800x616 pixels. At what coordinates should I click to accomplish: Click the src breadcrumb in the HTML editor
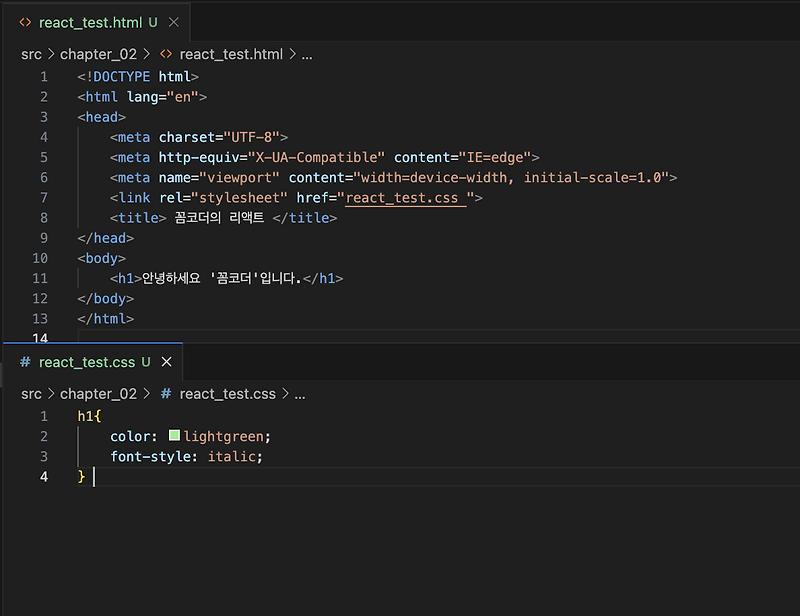point(31,55)
